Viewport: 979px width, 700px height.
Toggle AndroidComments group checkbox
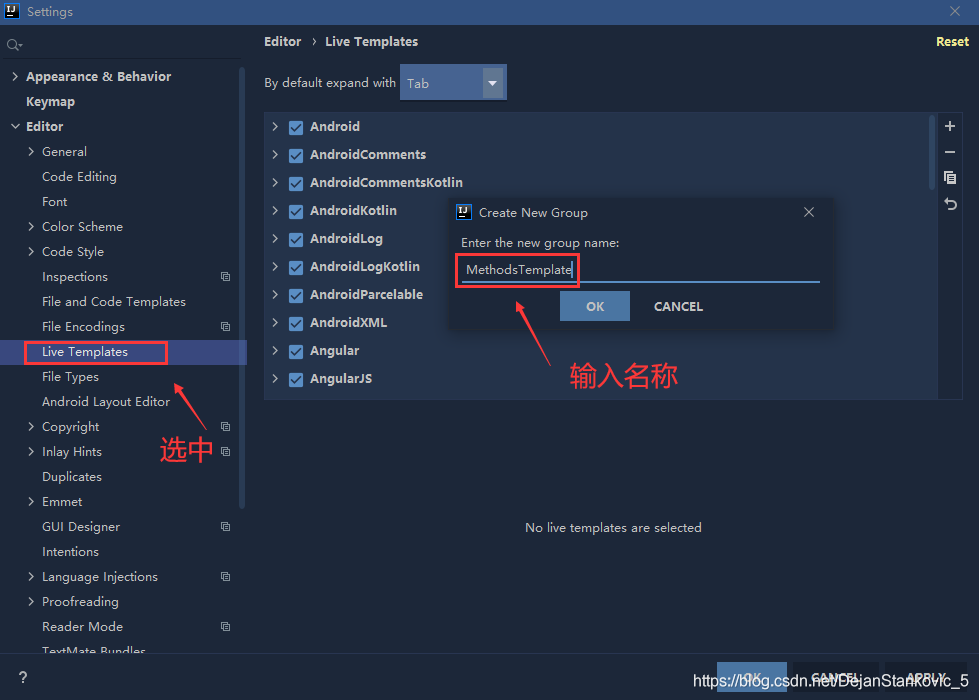[296, 155]
